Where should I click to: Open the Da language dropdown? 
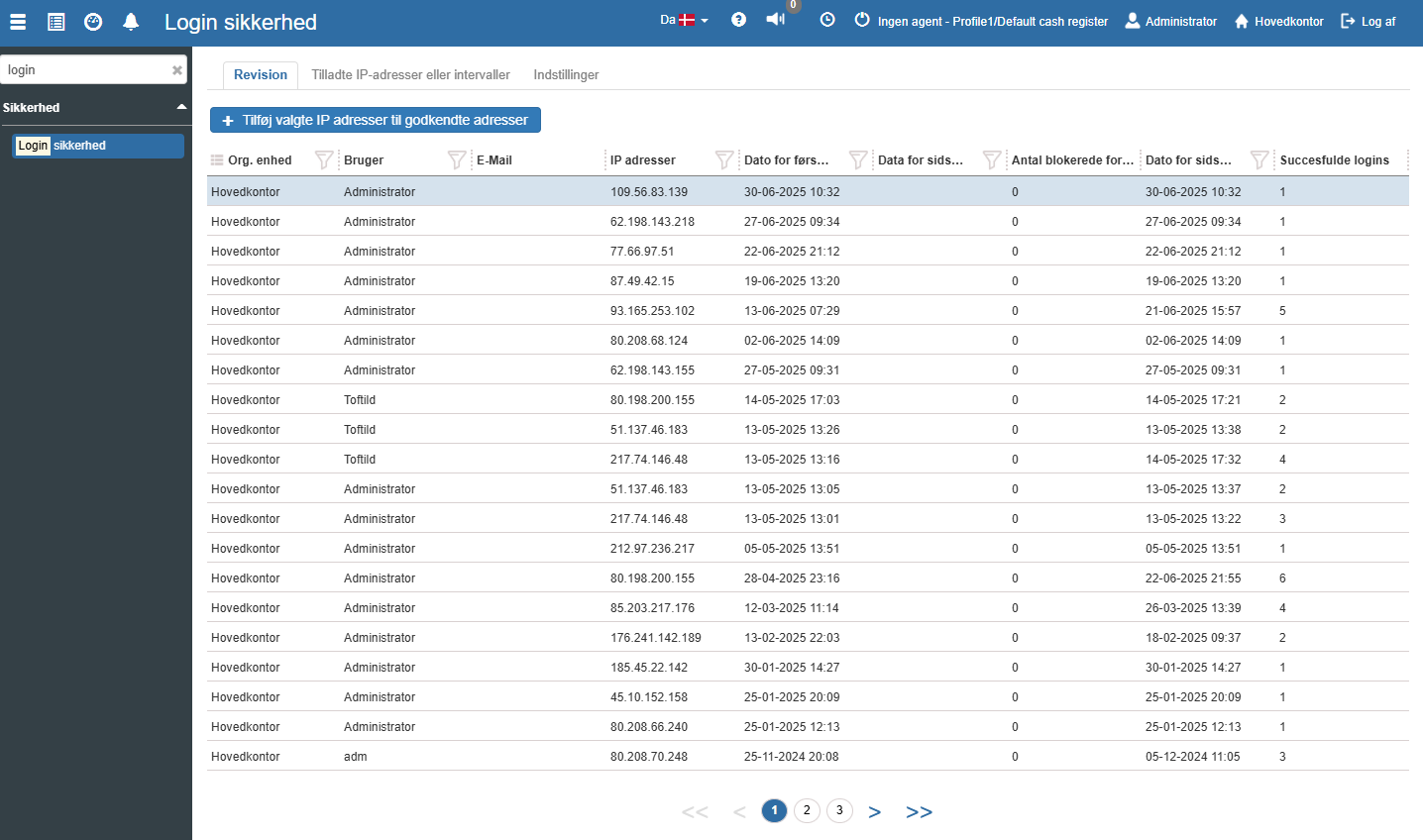pos(684,20)
